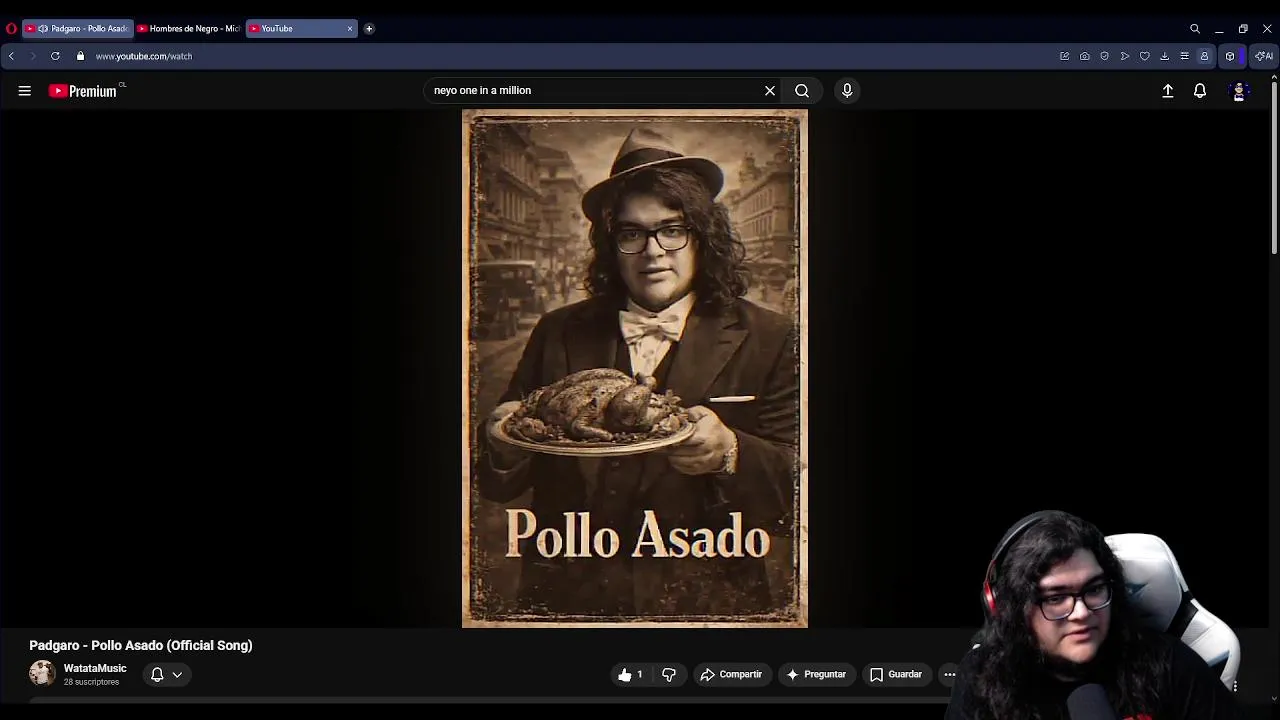Open the YouTube account avatar menu
This screenshot has width=1280, height=720.
(x=1239, y=91)
